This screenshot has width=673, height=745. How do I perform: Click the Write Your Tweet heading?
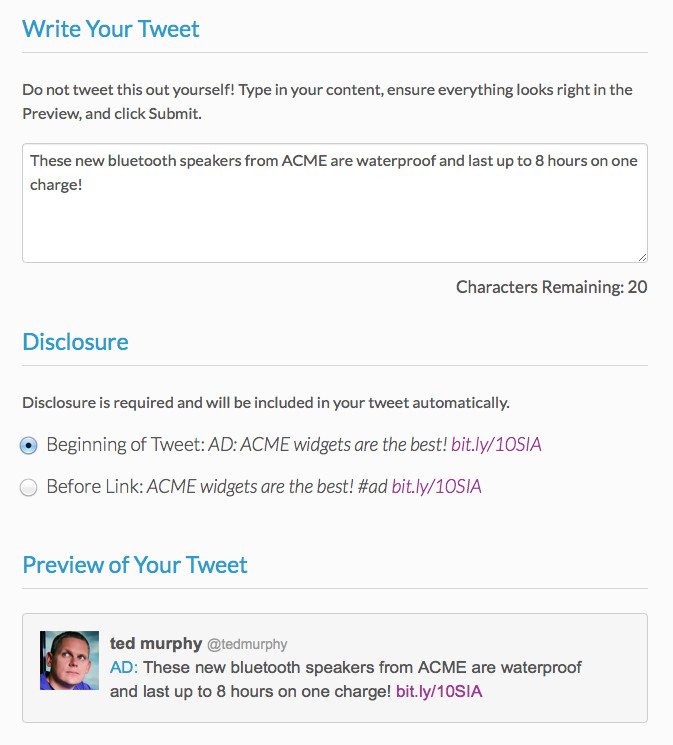pyautogui.click(x=111, y=29)
